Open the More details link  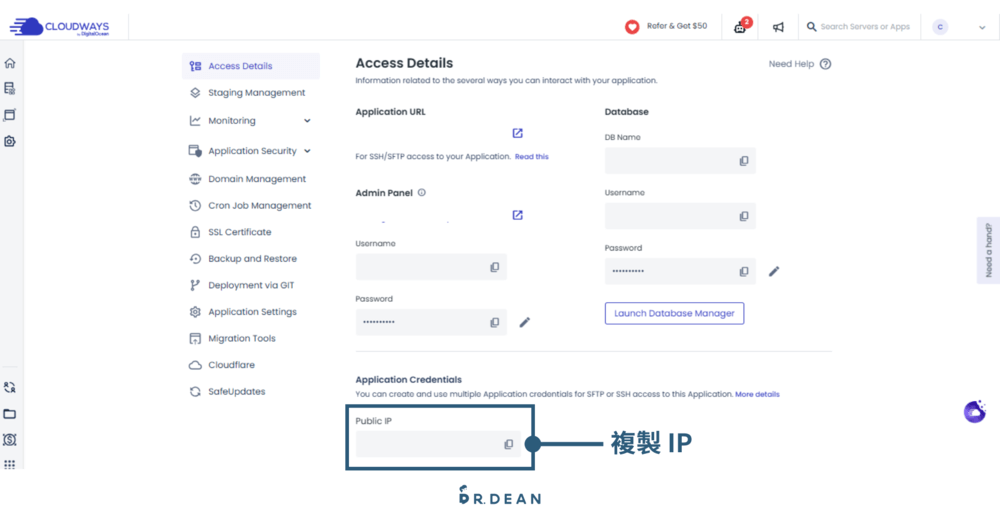[757, 394]
